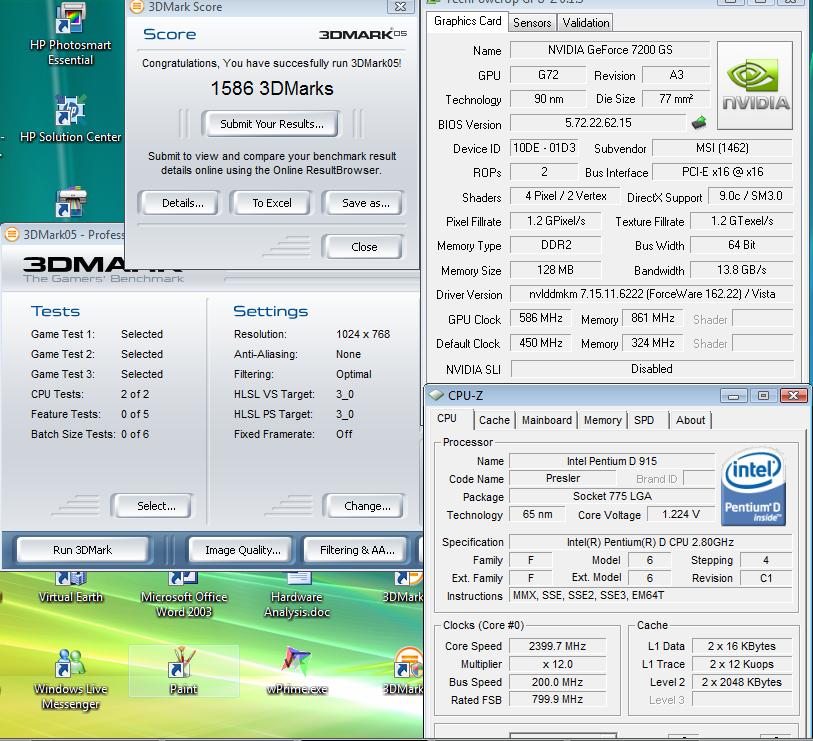Close the 3DMark Score dialog via Close button
This screenshot has height=741, width=813.
tap(364, 247)
